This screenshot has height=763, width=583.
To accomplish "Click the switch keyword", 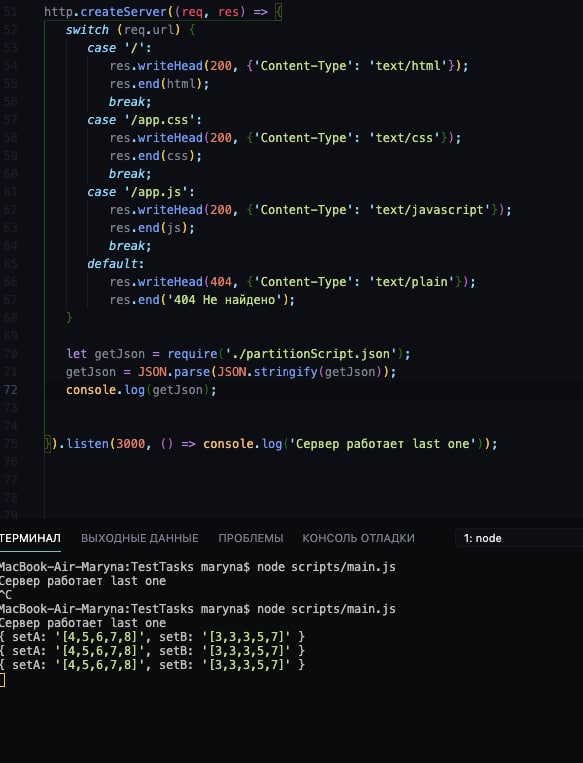I will click(87, 30).
